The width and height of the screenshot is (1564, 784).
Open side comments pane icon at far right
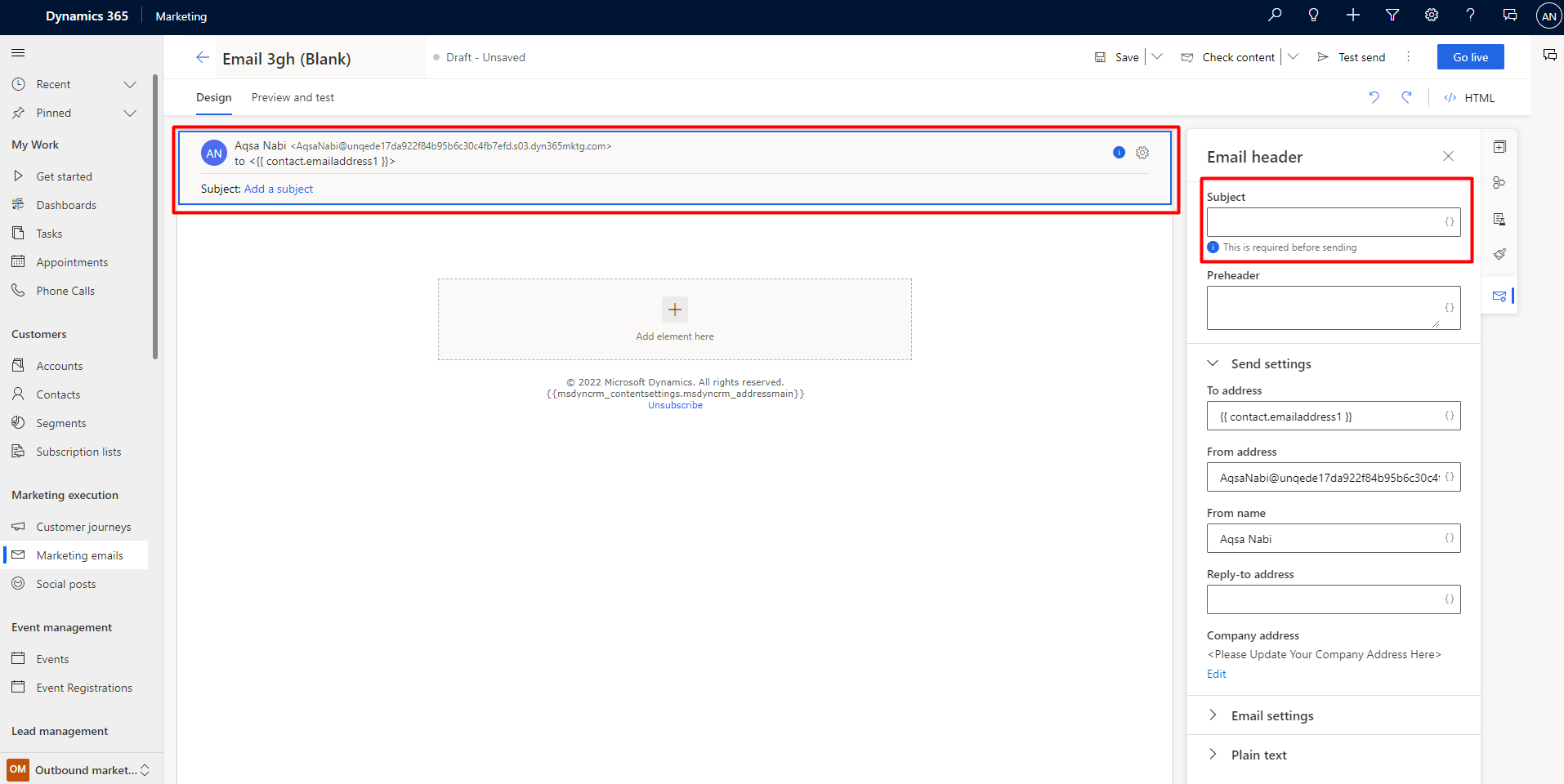1549,55
